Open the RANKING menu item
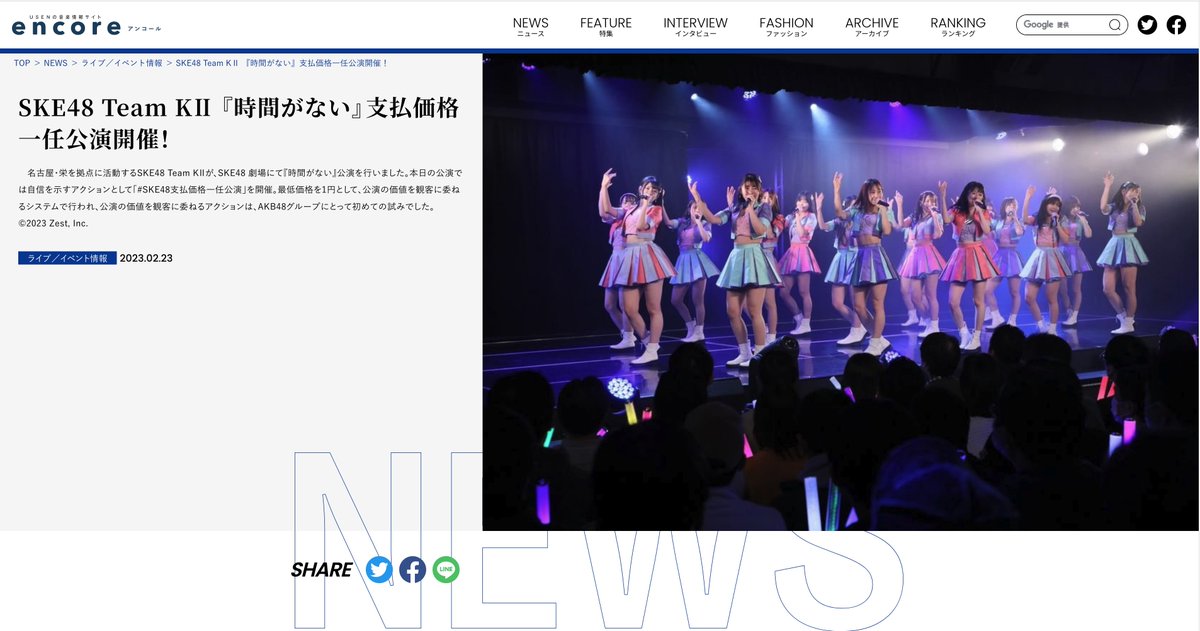 [958, 27]
